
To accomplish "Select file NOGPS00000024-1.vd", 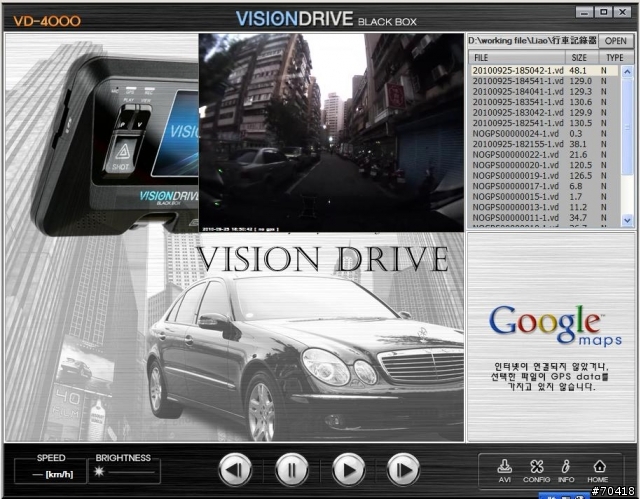I will [544, 134].
